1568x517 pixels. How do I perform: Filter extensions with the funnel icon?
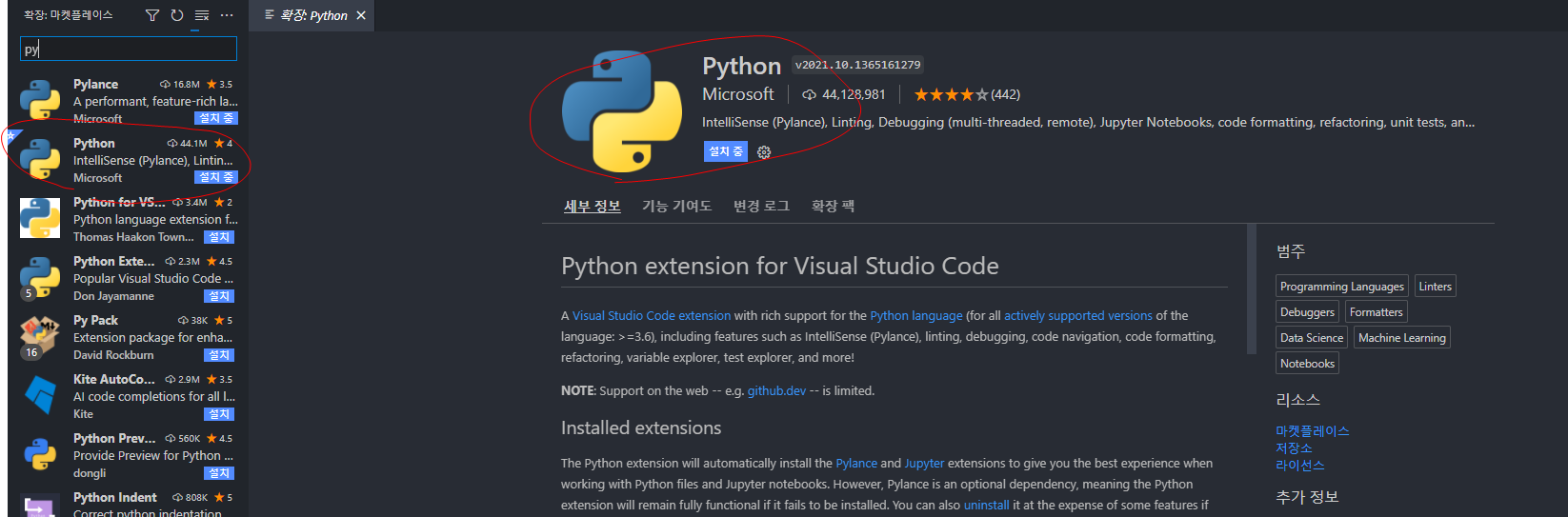[152, 15]
